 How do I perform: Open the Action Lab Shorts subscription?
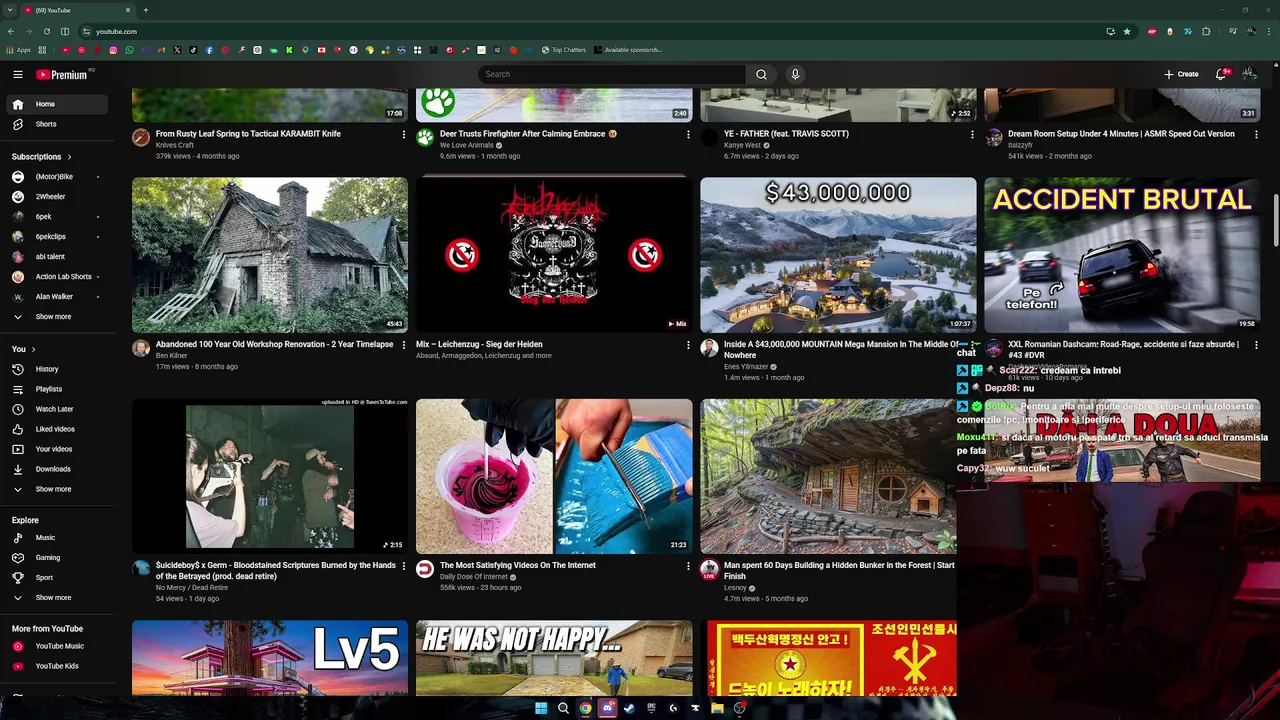click(x=56, y=277)
